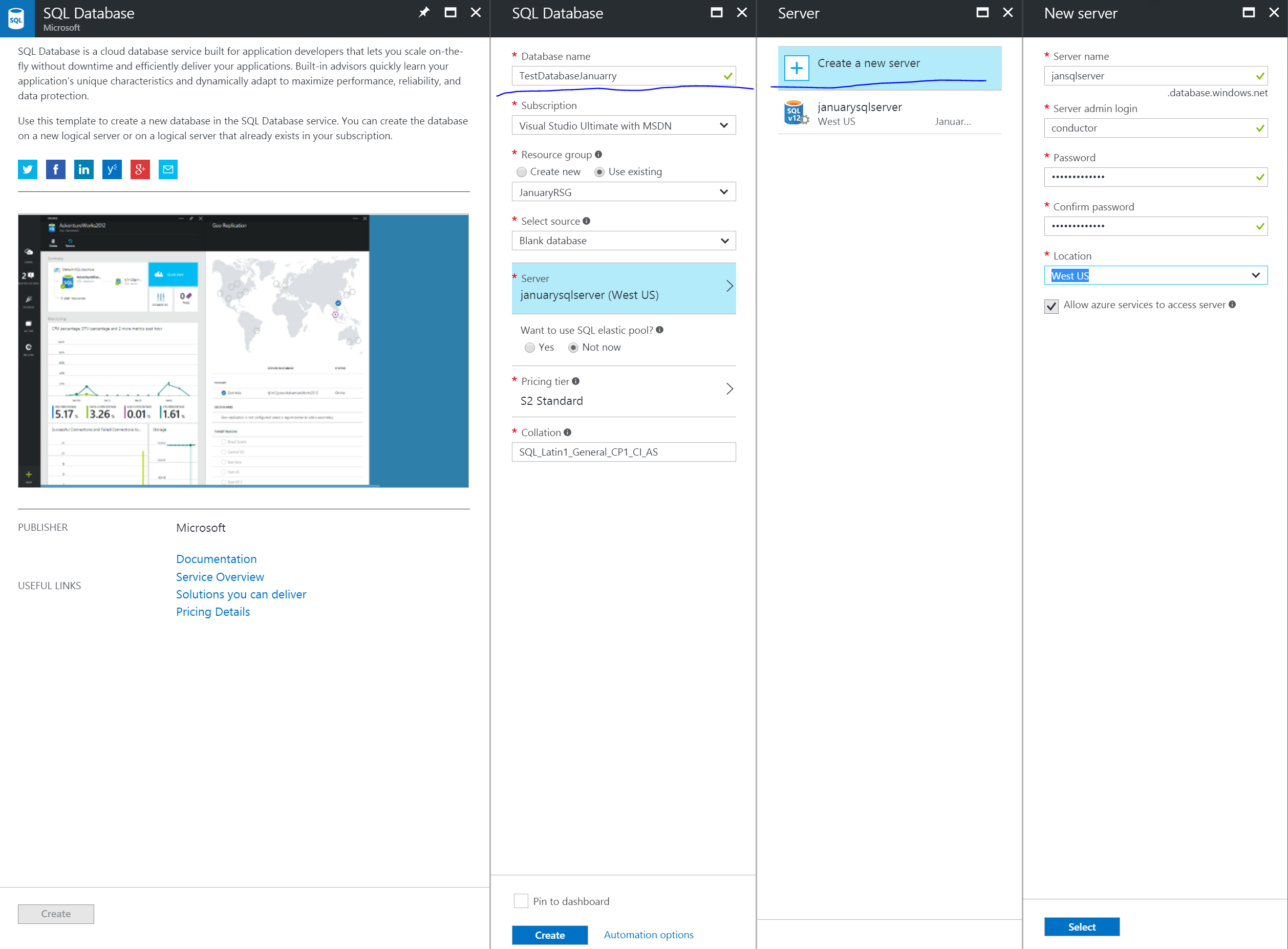Viewport: 1288px width, 949px height.
Task: Select Create a new server option
Action: [889, 68]
